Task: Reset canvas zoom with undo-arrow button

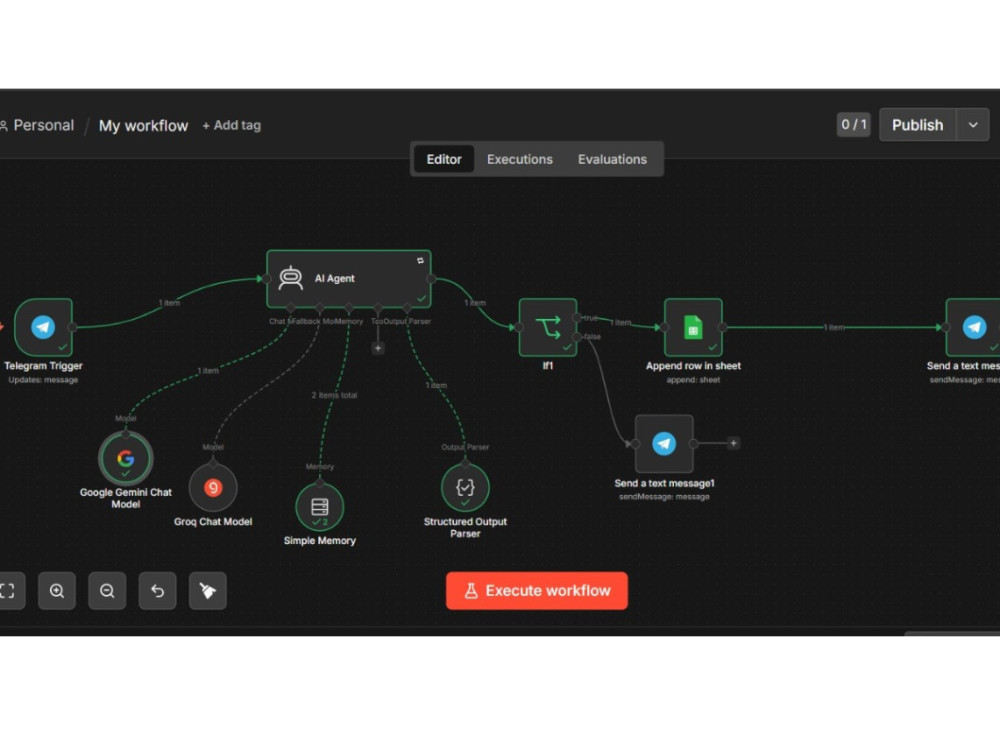Action: pos(158,591)
